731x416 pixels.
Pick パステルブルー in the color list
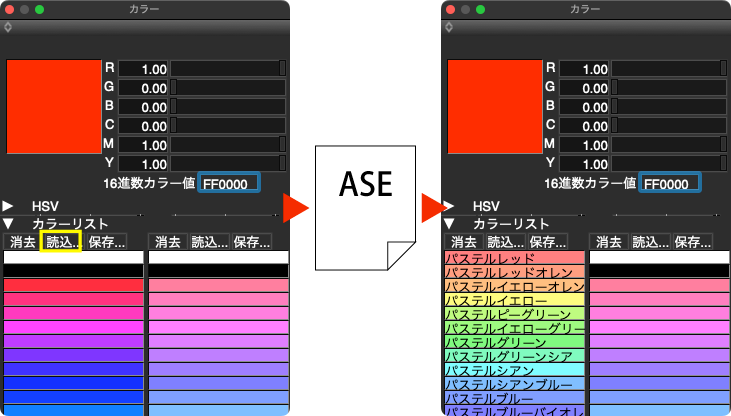coord(514,398)
